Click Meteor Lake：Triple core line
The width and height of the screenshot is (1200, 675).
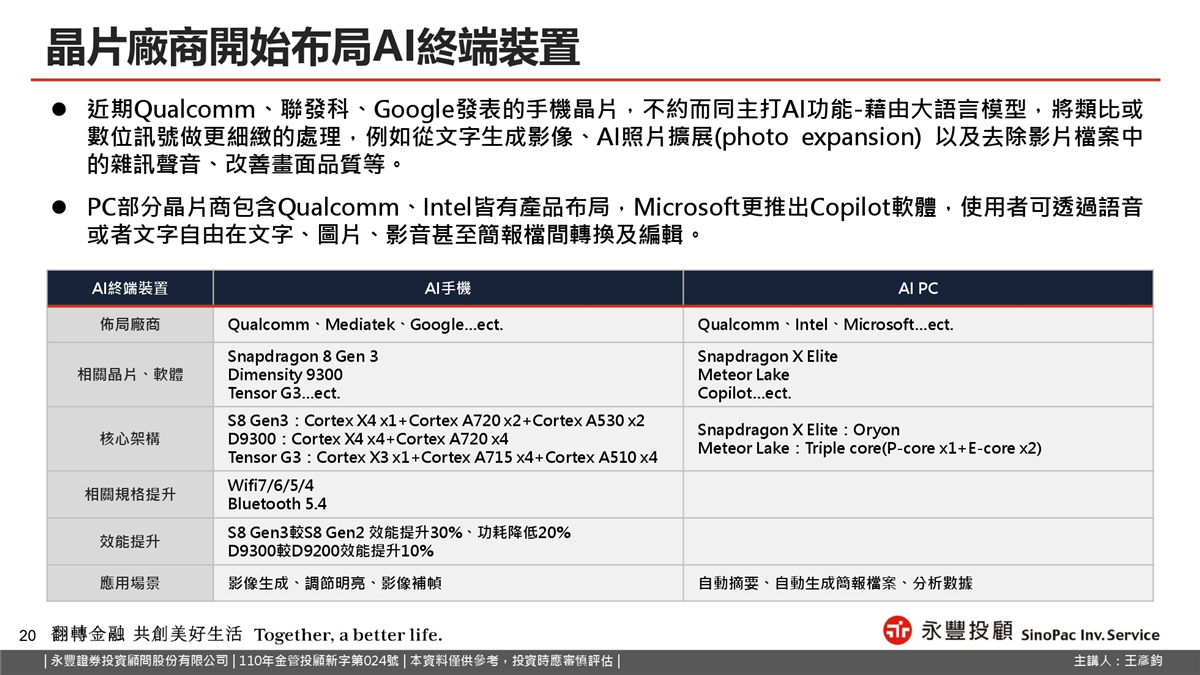pyautogui.click(x=869, y=448)
